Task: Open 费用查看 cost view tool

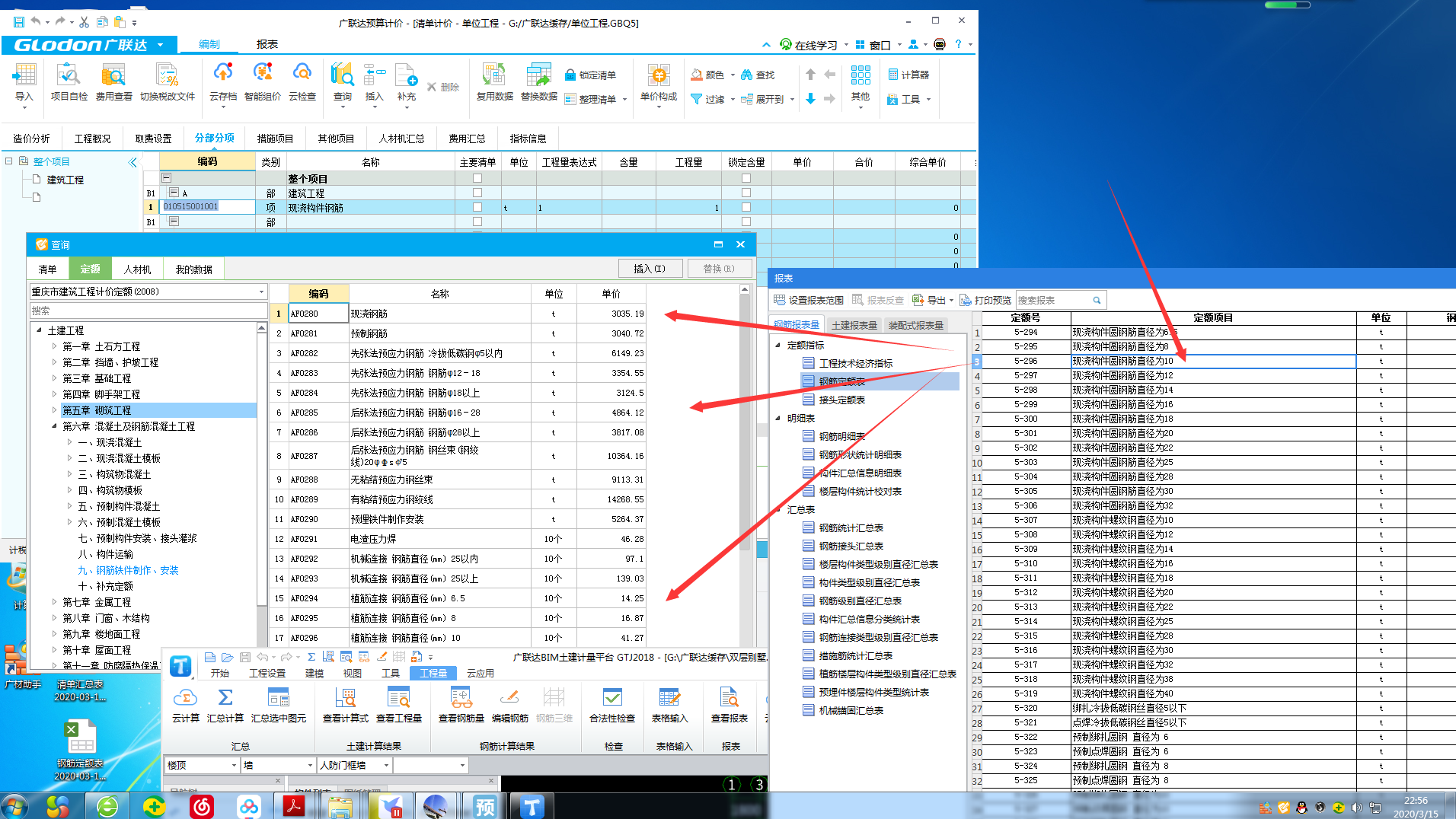Action: [x=113, y=82]
